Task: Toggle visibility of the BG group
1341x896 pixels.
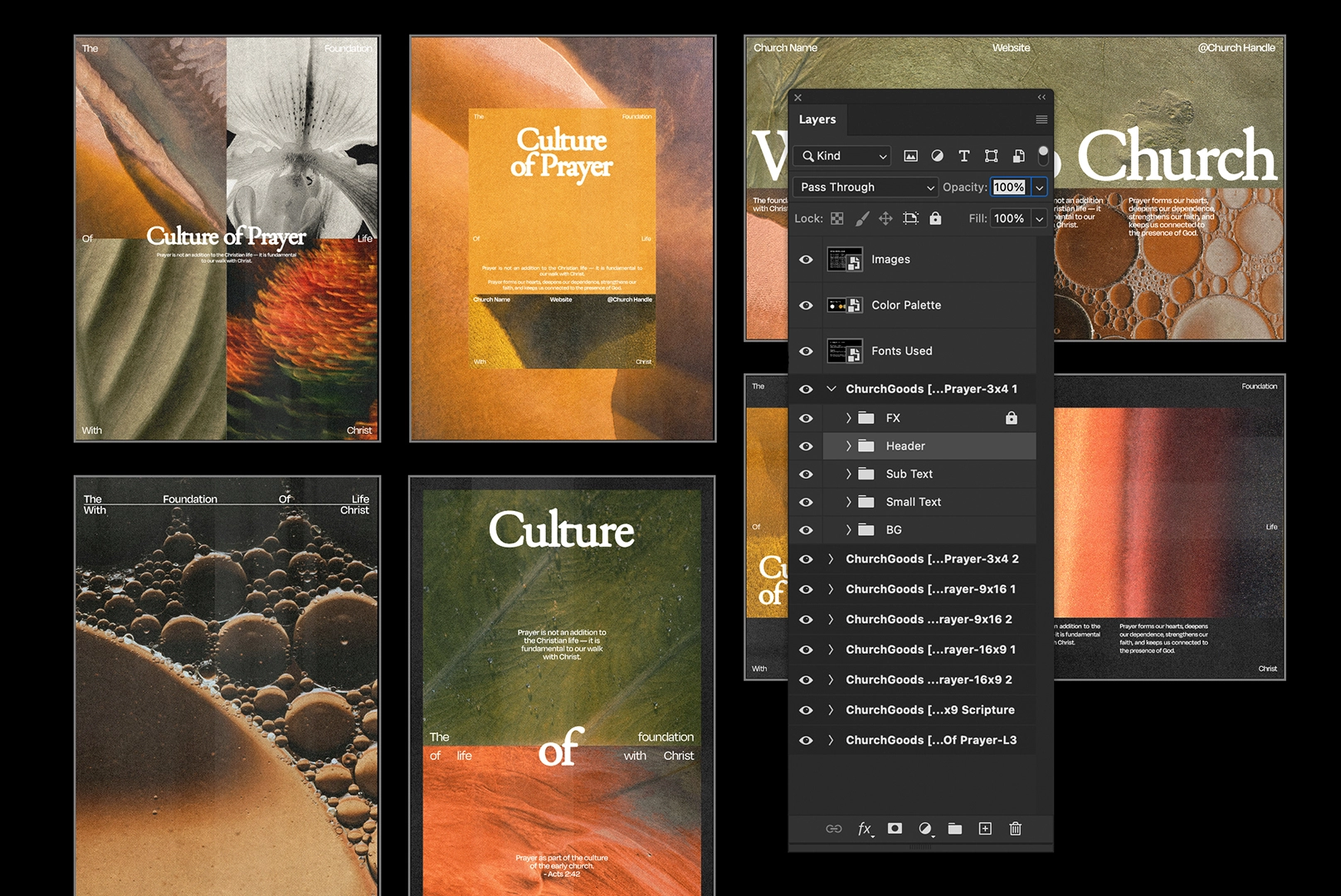Action: (806, 530)
